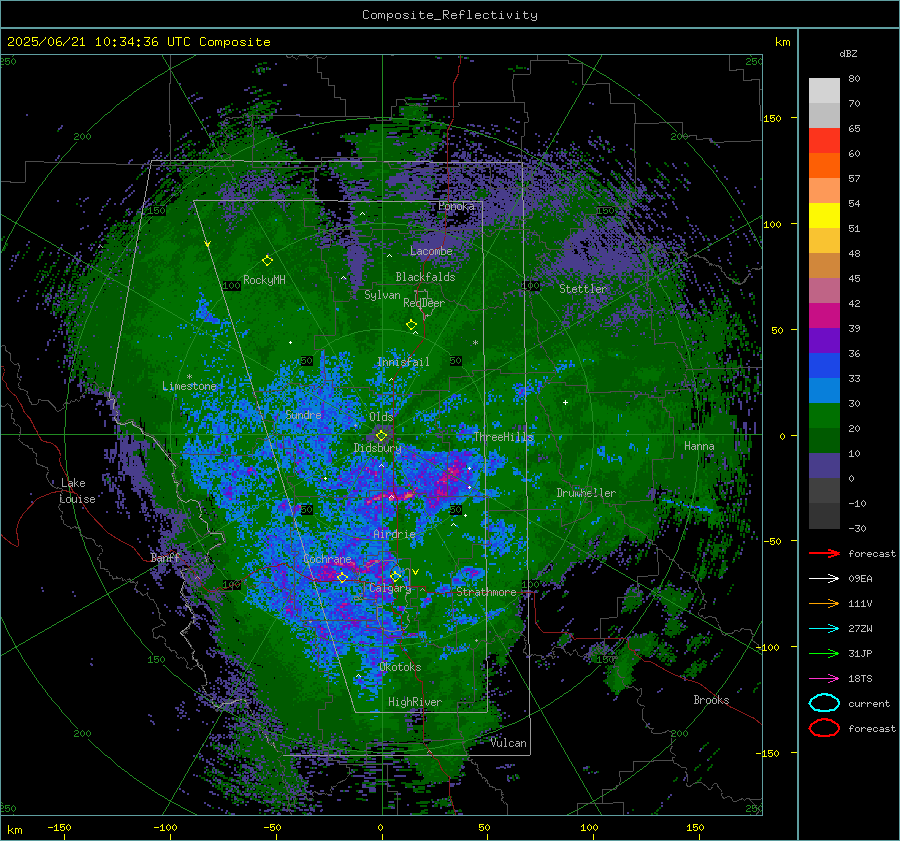Click the Blackfalds city label
Screen dimensions: 900x841
tap(425, 277)
